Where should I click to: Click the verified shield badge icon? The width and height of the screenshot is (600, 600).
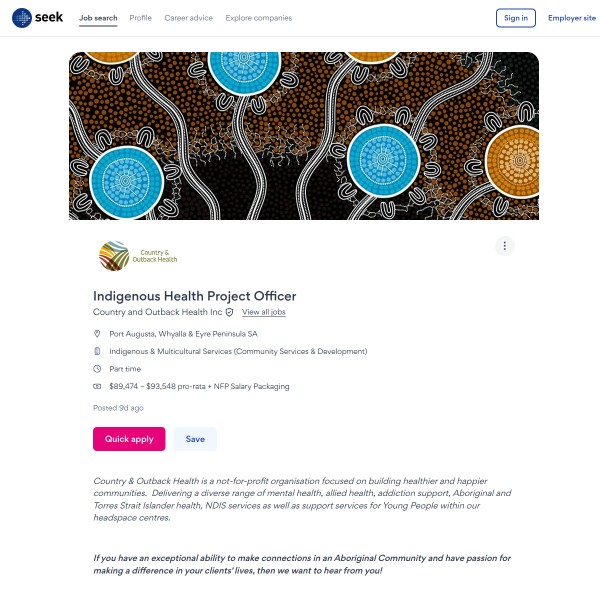pyautogui.click(x=229, y=313)
